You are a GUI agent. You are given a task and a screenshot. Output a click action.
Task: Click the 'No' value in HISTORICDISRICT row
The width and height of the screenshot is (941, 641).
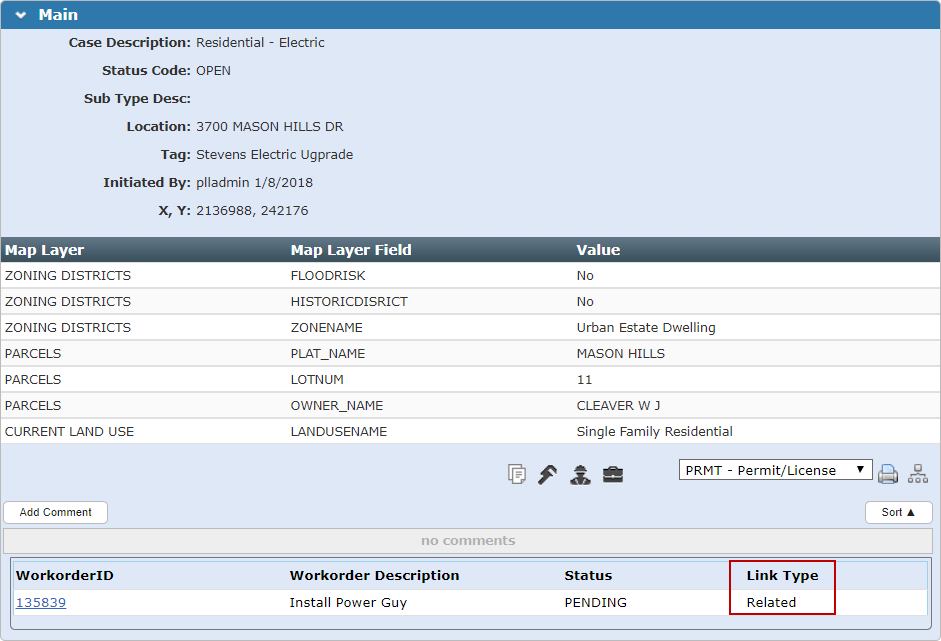(585, 302)
